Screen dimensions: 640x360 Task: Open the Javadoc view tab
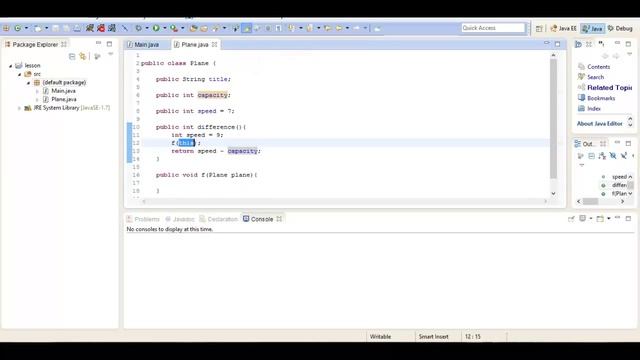[180, 219]
